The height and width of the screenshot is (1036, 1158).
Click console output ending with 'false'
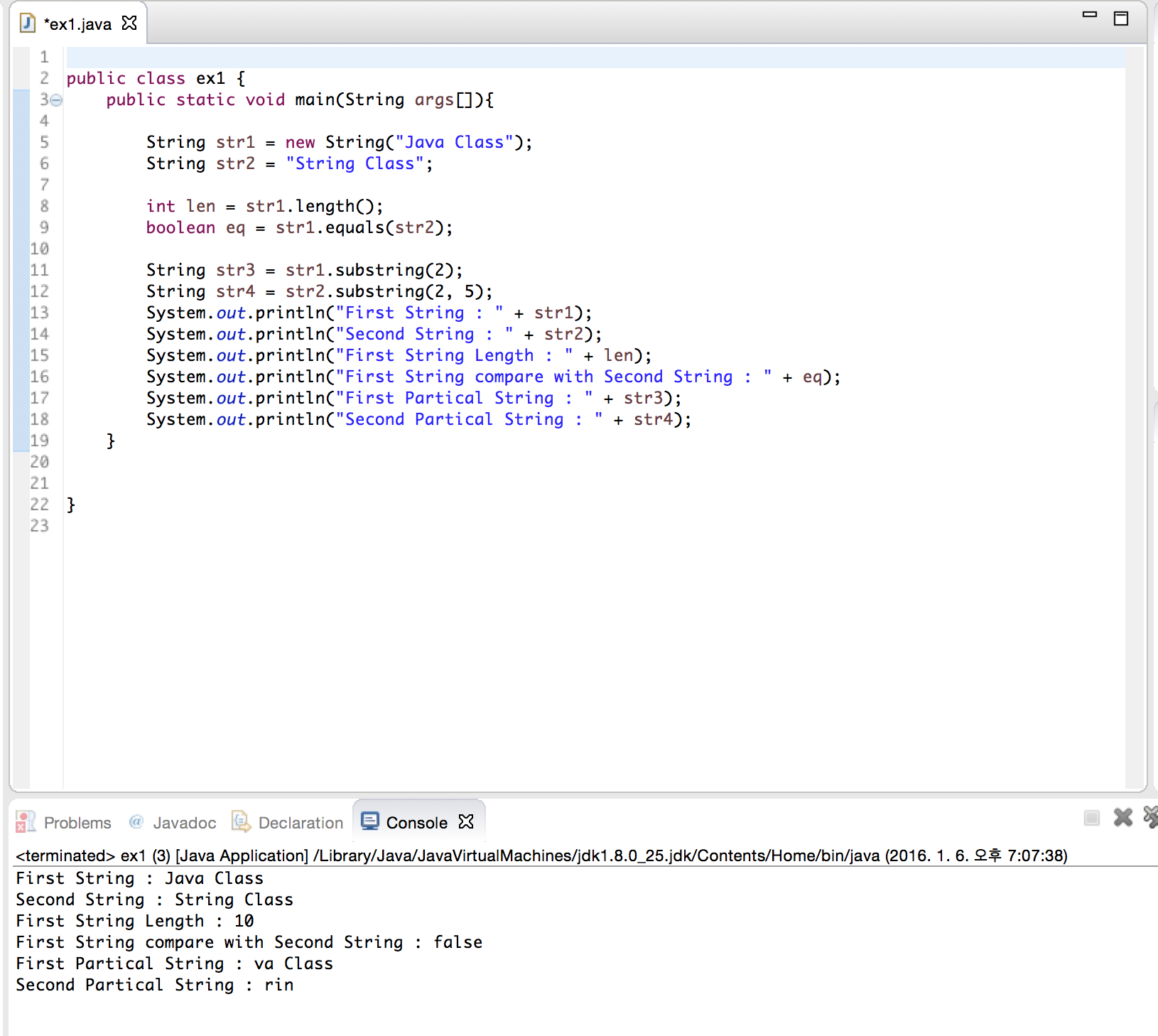(x=249, y=943)
